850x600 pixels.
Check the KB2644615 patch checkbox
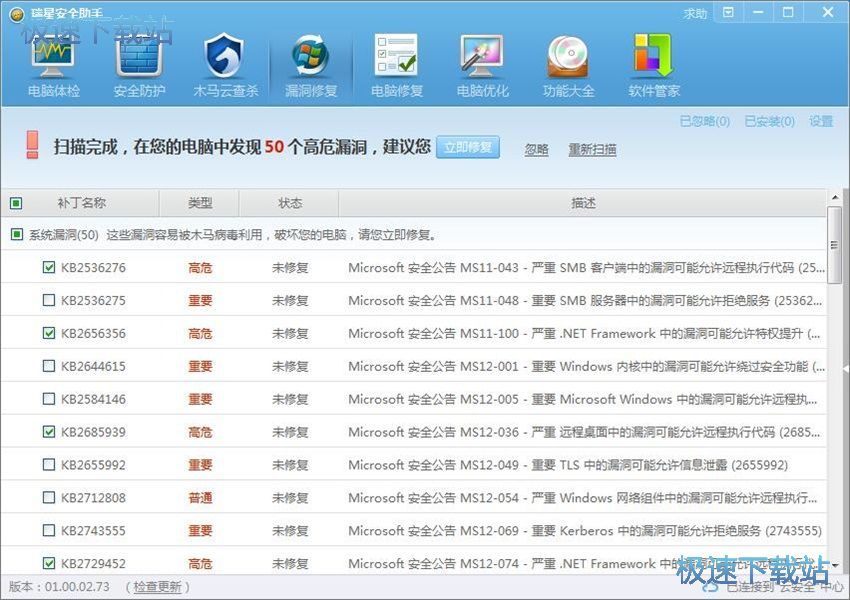click(49, 366)
